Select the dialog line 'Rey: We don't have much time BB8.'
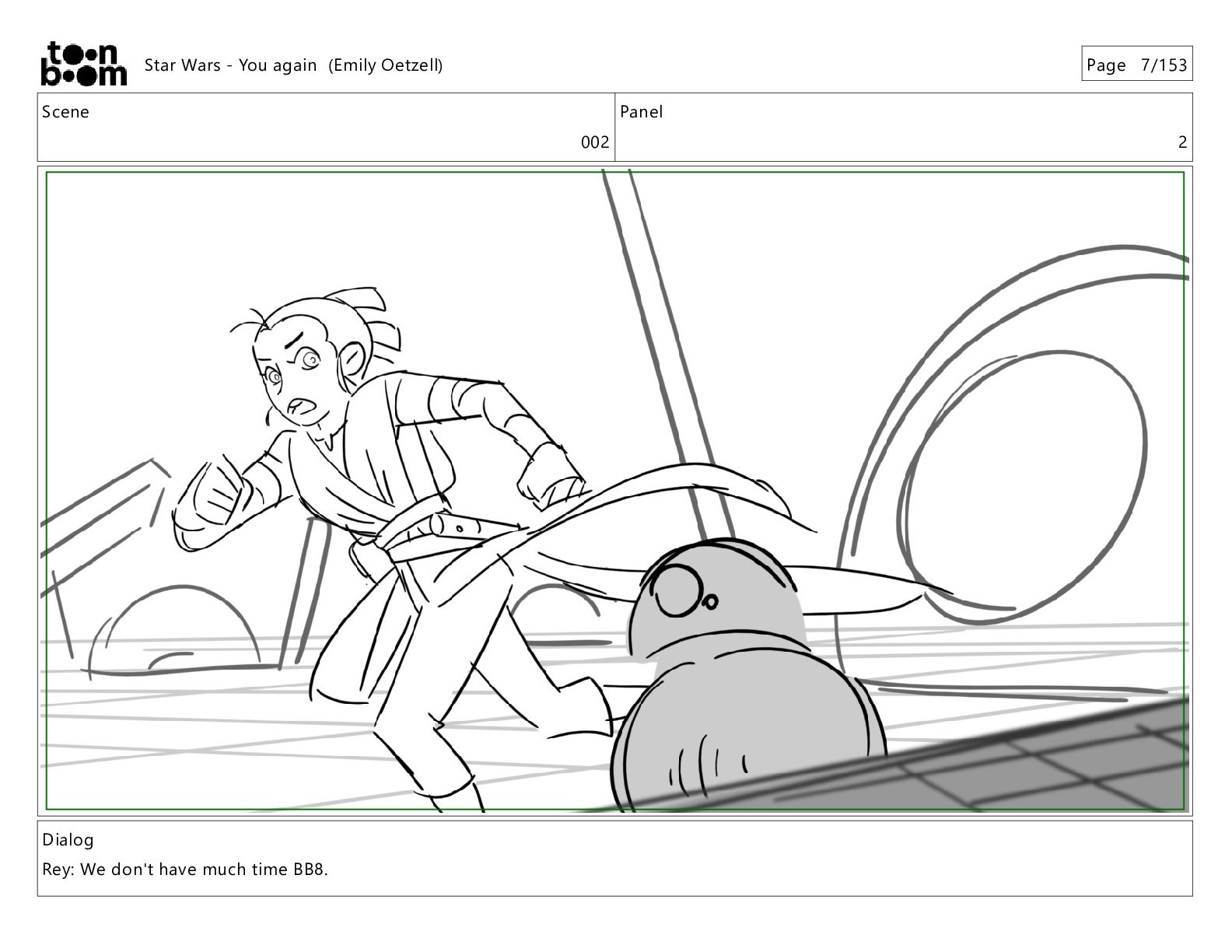 coord(185,870)
